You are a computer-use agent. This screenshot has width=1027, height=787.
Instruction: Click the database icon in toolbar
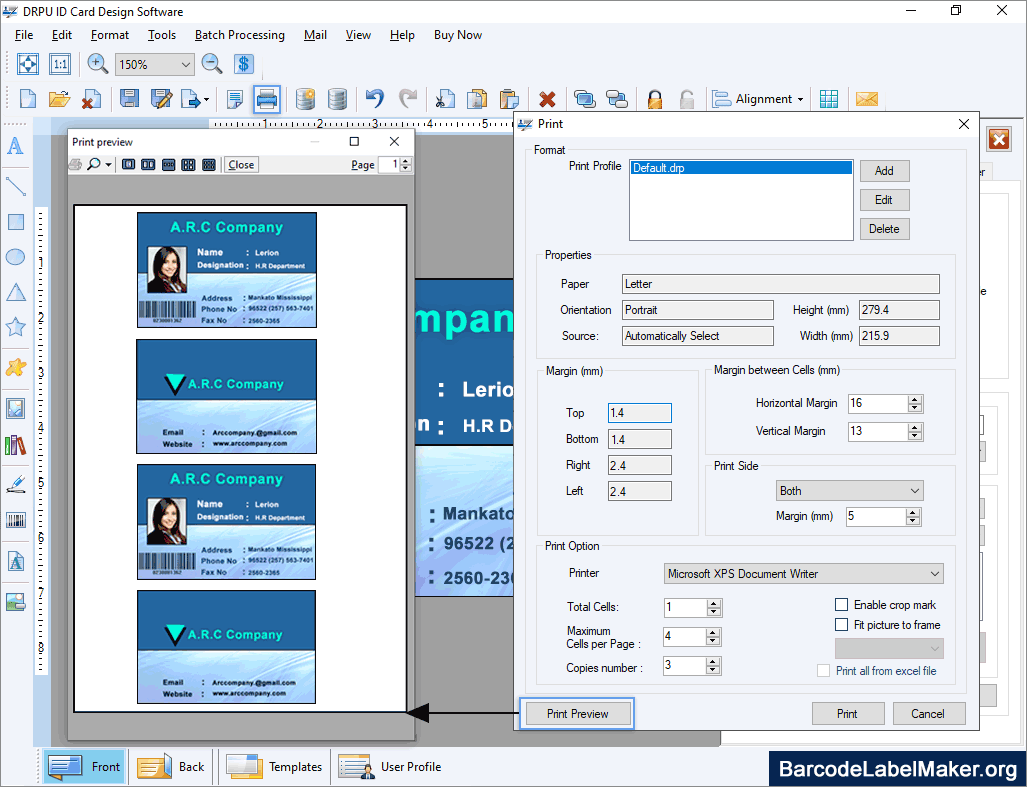[x=337, y=99]
